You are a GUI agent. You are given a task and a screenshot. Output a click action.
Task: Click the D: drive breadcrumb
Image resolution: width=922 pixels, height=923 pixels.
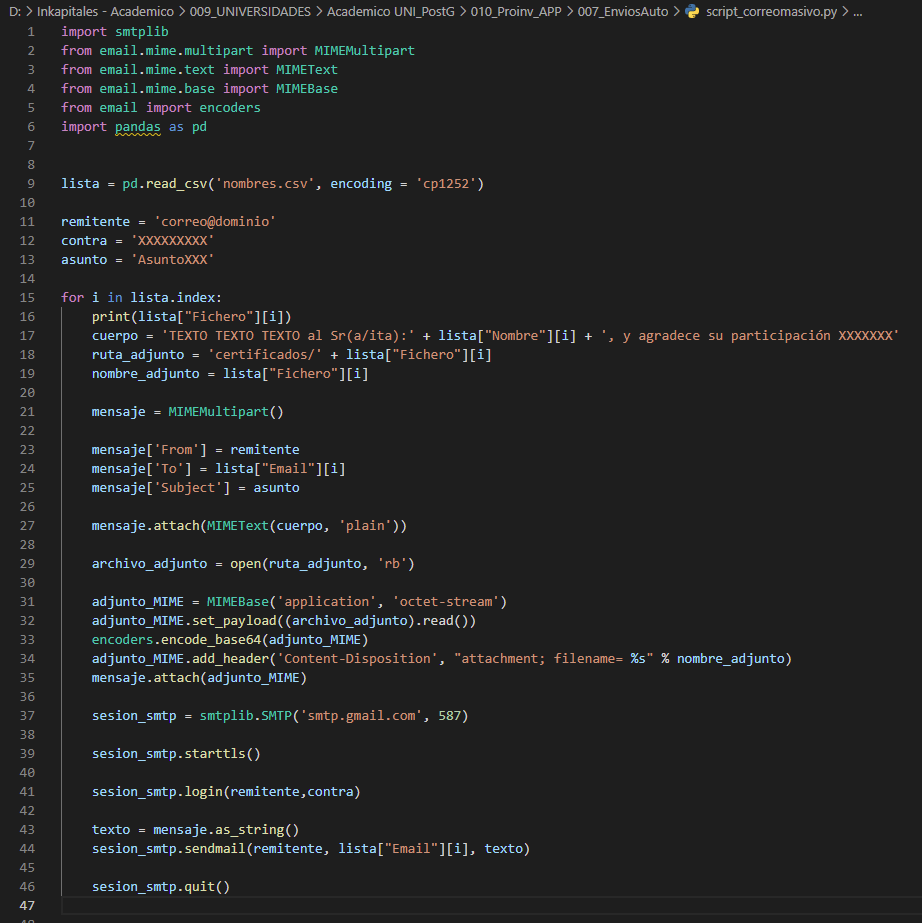click(x=15, y=11)
